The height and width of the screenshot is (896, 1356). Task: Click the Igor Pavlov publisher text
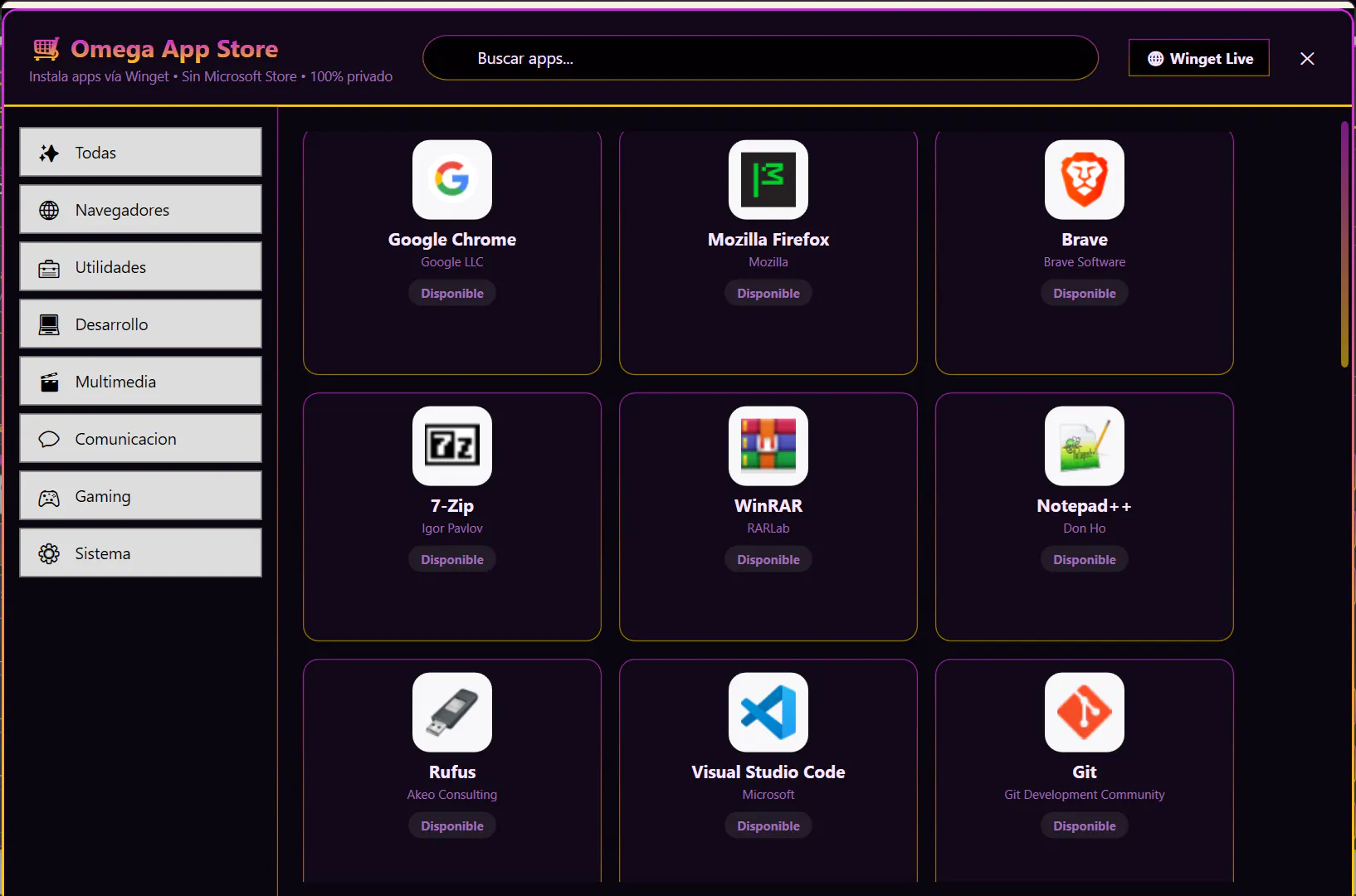(452, 528)
